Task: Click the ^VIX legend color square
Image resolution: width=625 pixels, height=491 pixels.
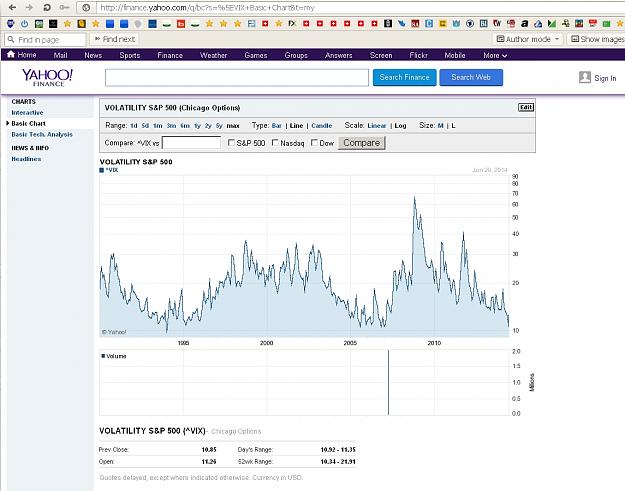Action: click(102, 170)
